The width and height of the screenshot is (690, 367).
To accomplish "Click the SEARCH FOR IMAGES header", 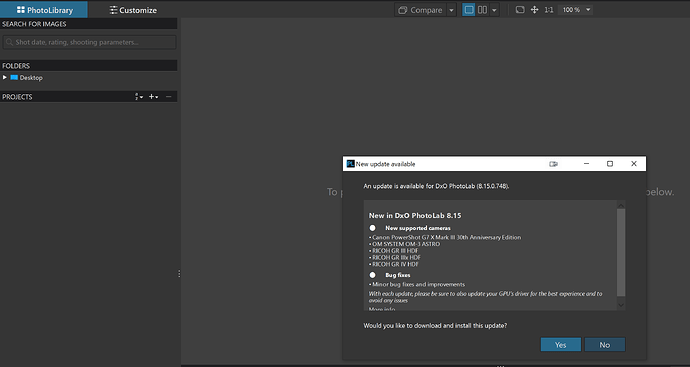I will point(88,24).
